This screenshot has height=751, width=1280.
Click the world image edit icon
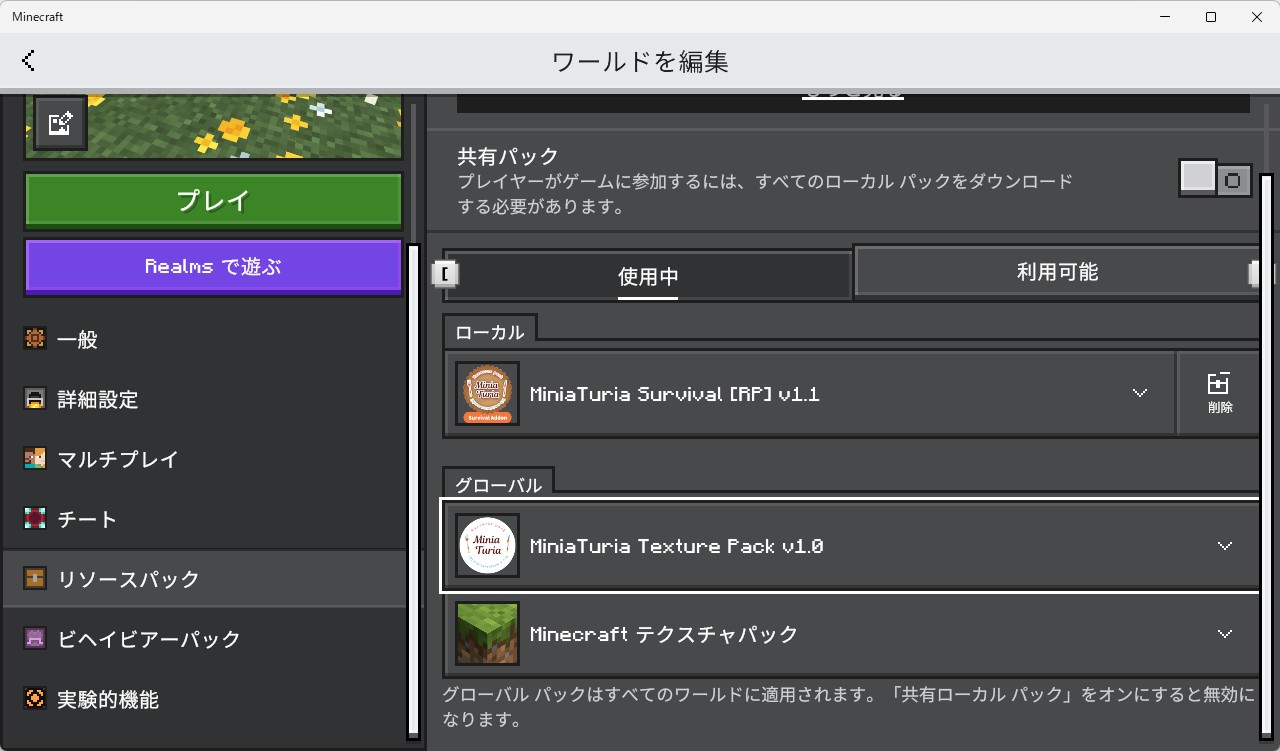coord(60,123)
